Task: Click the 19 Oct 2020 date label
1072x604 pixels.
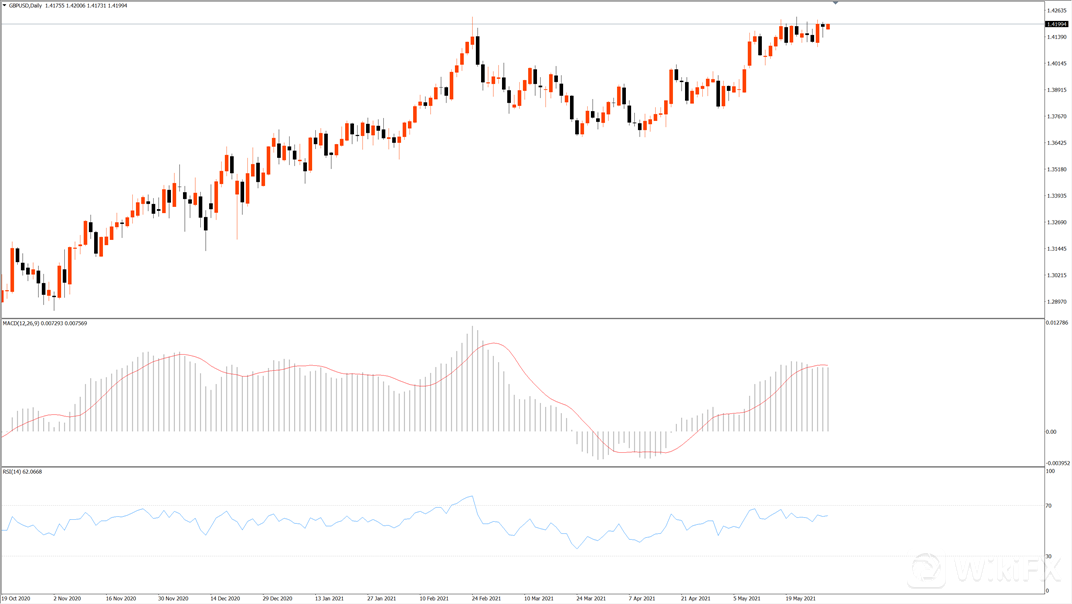Action: 16,598
